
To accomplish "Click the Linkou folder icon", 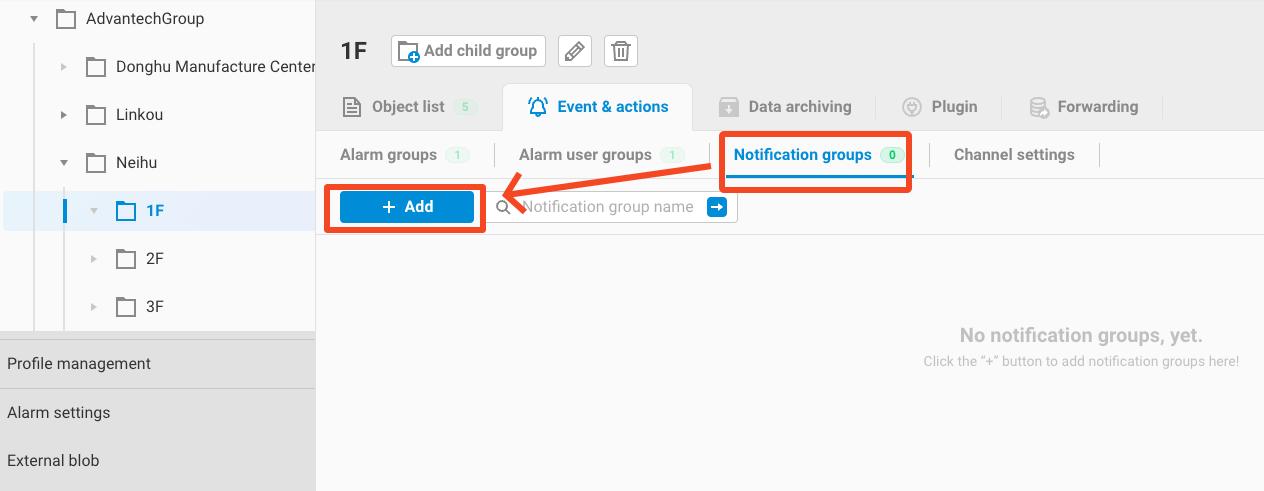I will (96, 115).
